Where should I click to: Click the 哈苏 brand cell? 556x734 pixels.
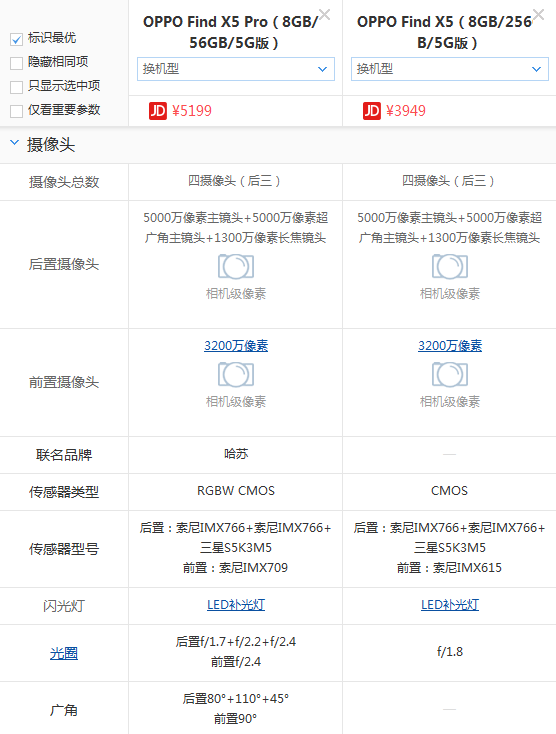[236, 454]
